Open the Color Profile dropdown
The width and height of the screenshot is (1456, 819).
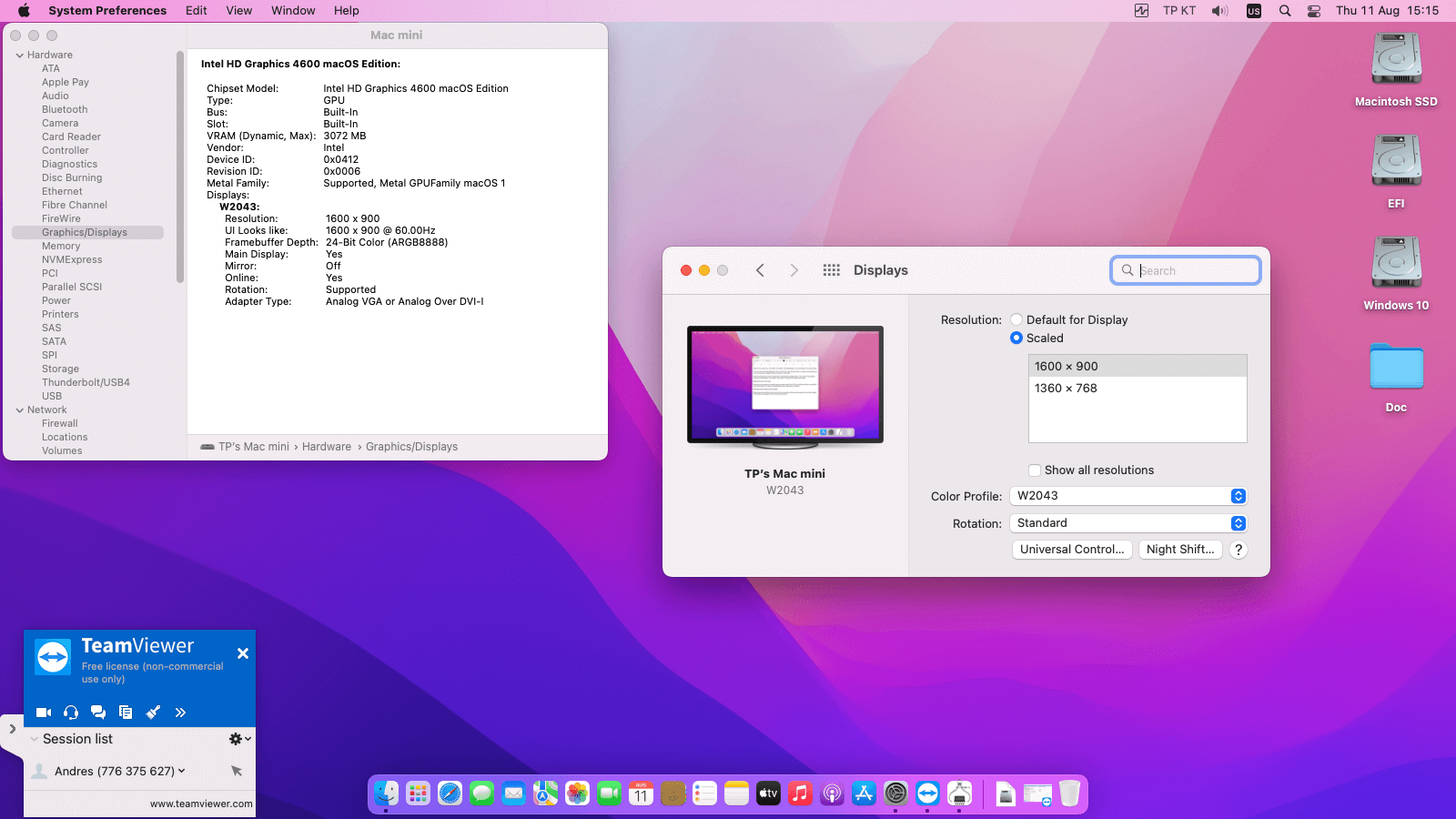(1127, 496)
